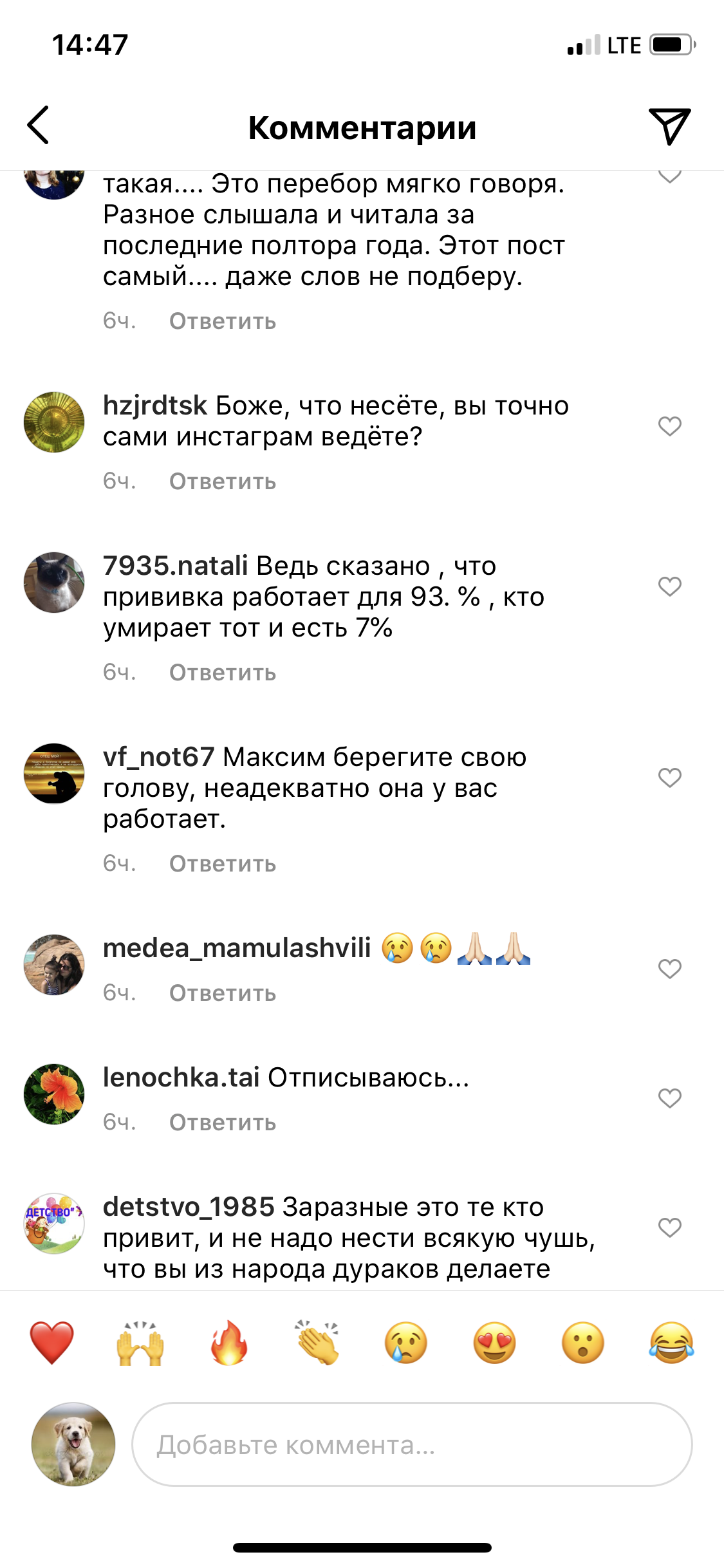Insert the surprised face emoji

coord(583,1343)
